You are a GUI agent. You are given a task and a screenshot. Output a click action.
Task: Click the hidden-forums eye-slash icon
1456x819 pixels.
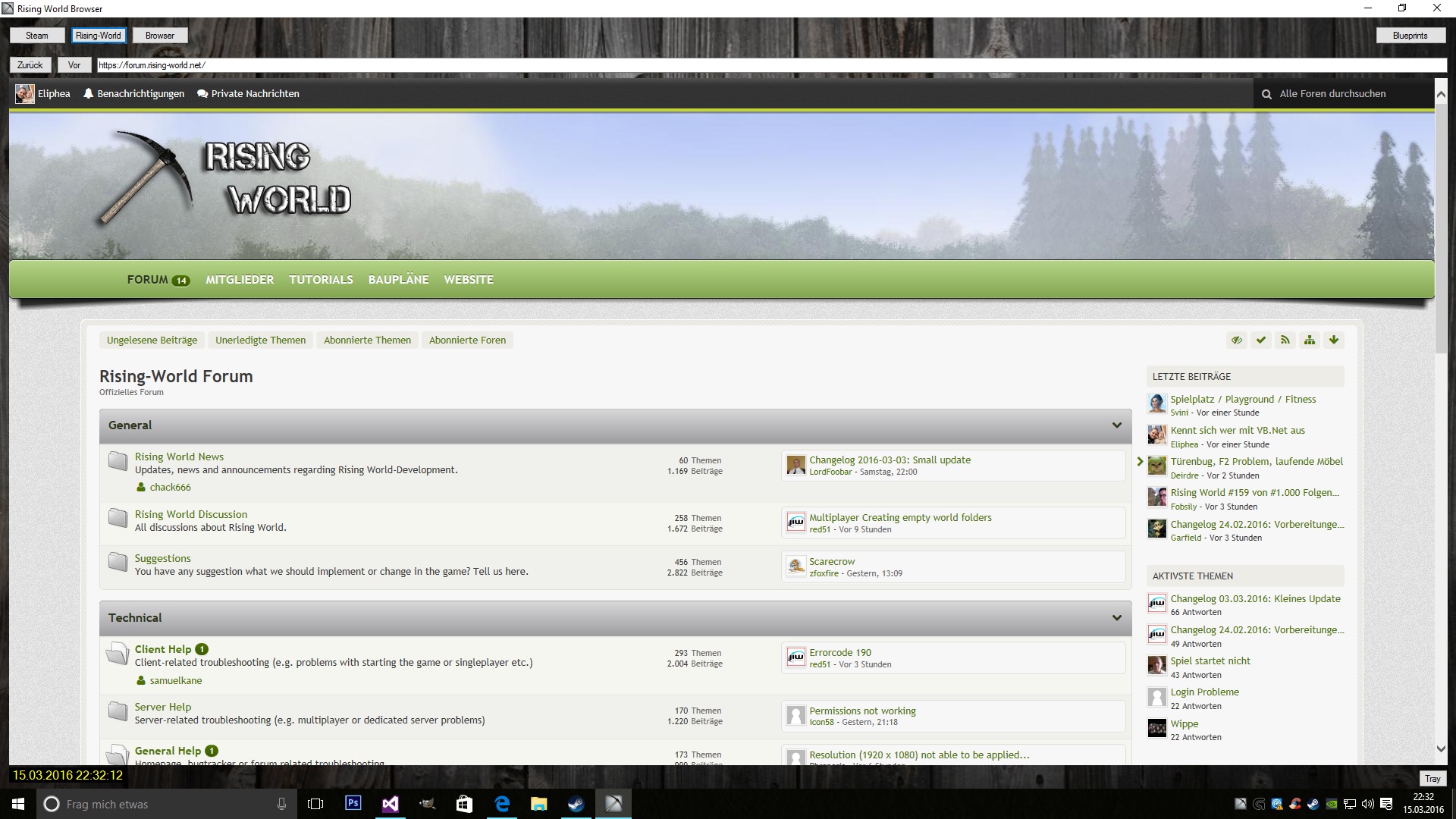[x=1237, y=340]
